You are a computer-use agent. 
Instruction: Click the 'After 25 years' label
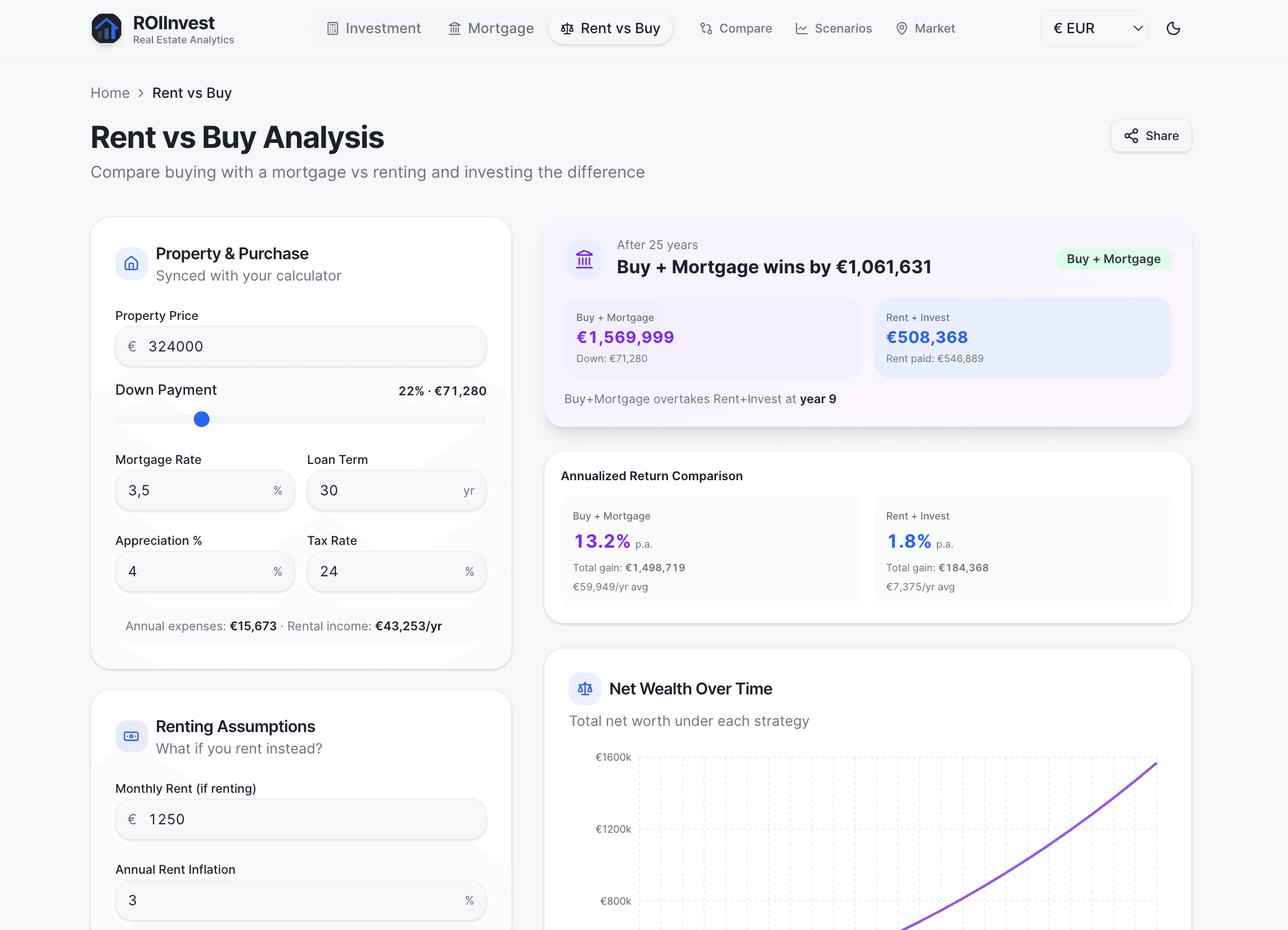click(x=657, y=245)
